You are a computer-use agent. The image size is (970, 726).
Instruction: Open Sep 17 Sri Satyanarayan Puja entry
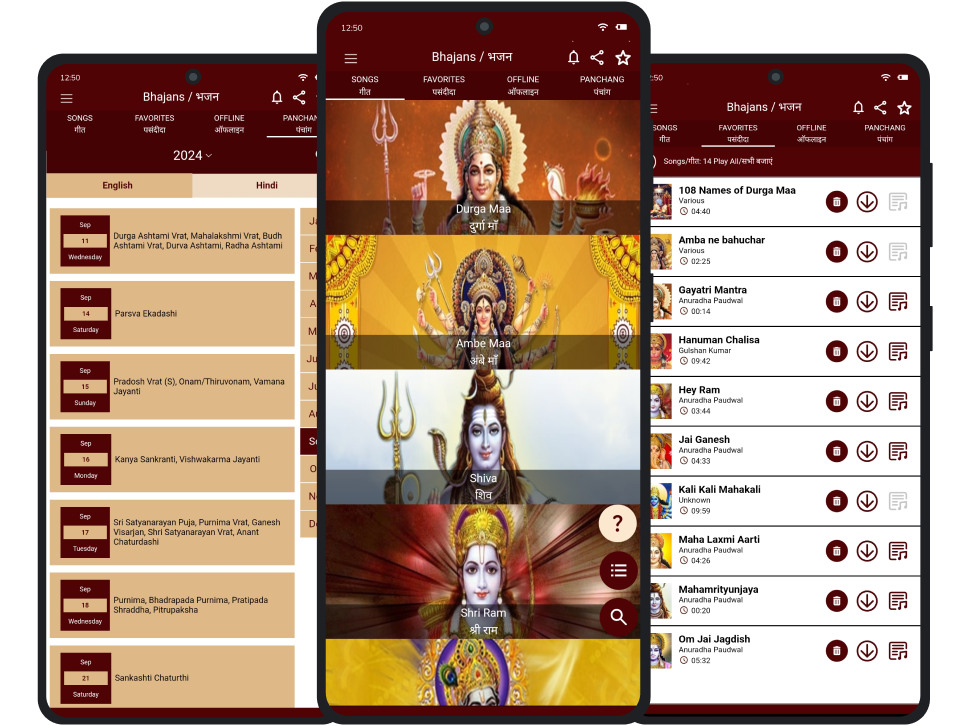[172, 532]
